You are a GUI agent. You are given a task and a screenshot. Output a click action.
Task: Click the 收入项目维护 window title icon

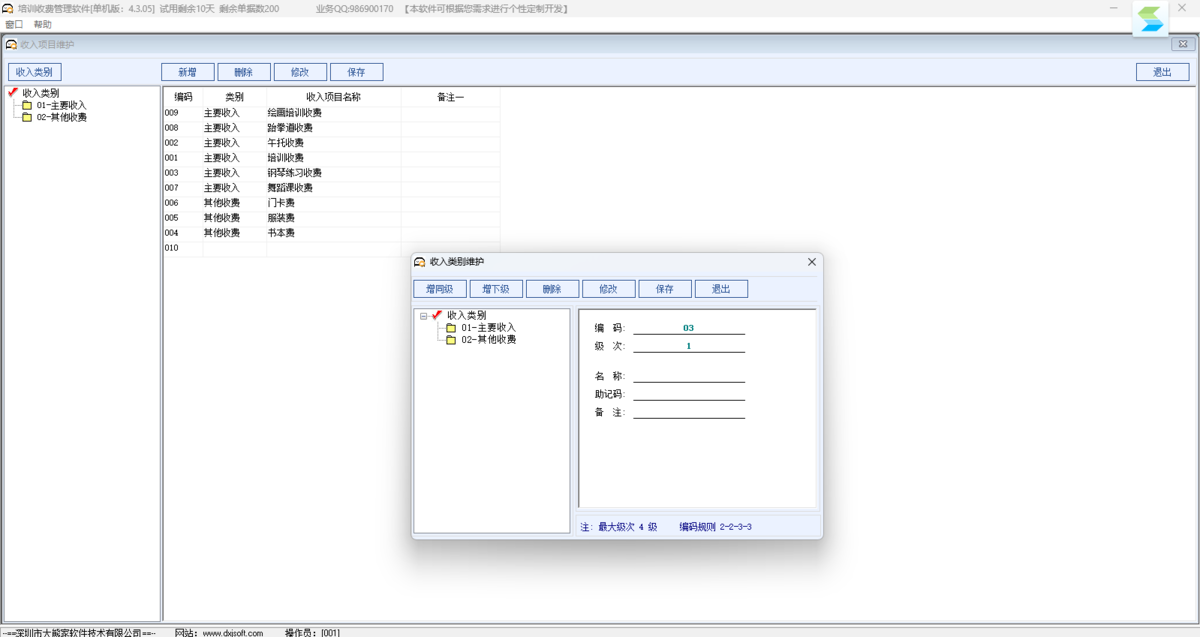coord(12,44)
